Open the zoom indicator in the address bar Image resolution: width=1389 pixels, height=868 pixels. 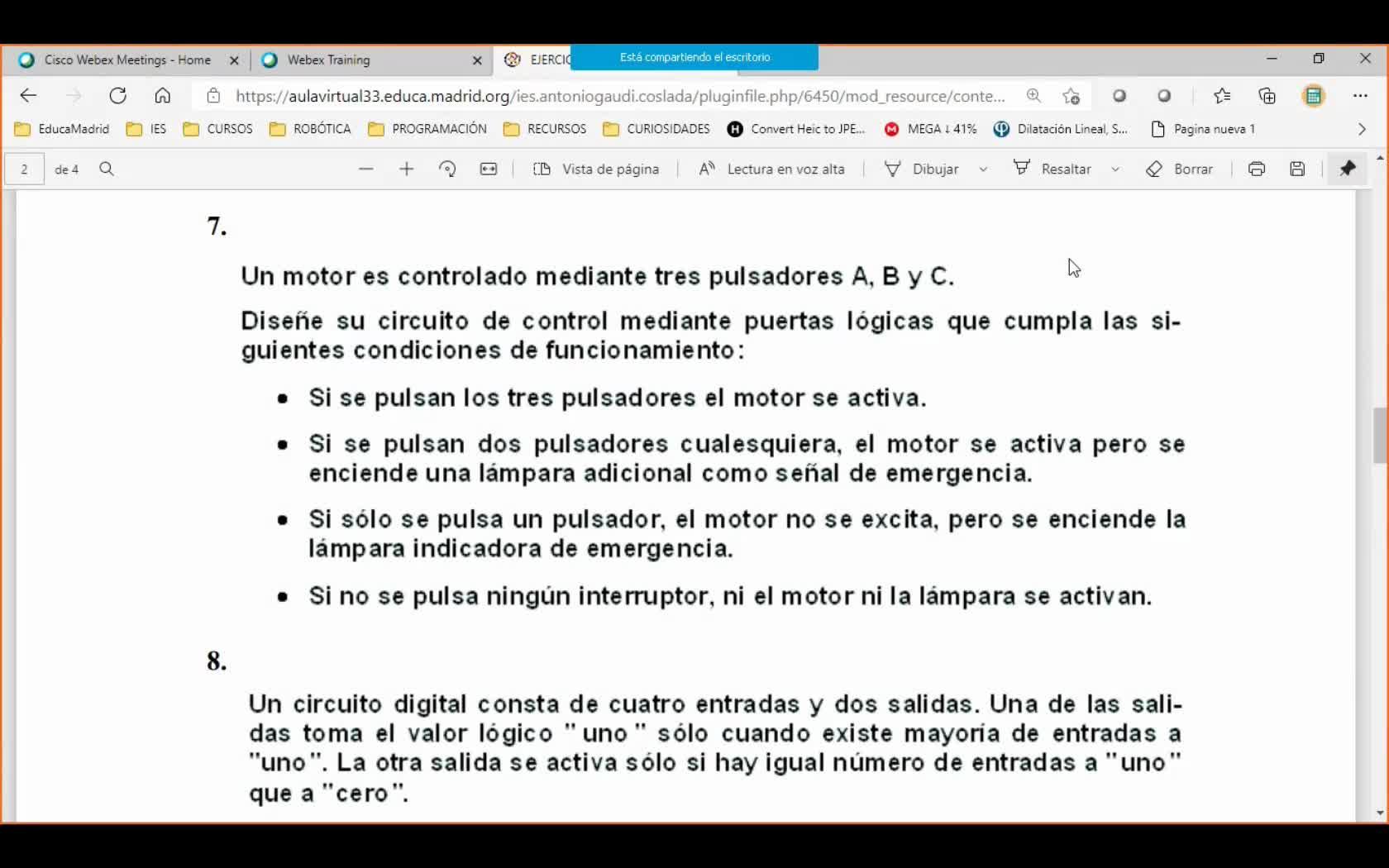1033,96
